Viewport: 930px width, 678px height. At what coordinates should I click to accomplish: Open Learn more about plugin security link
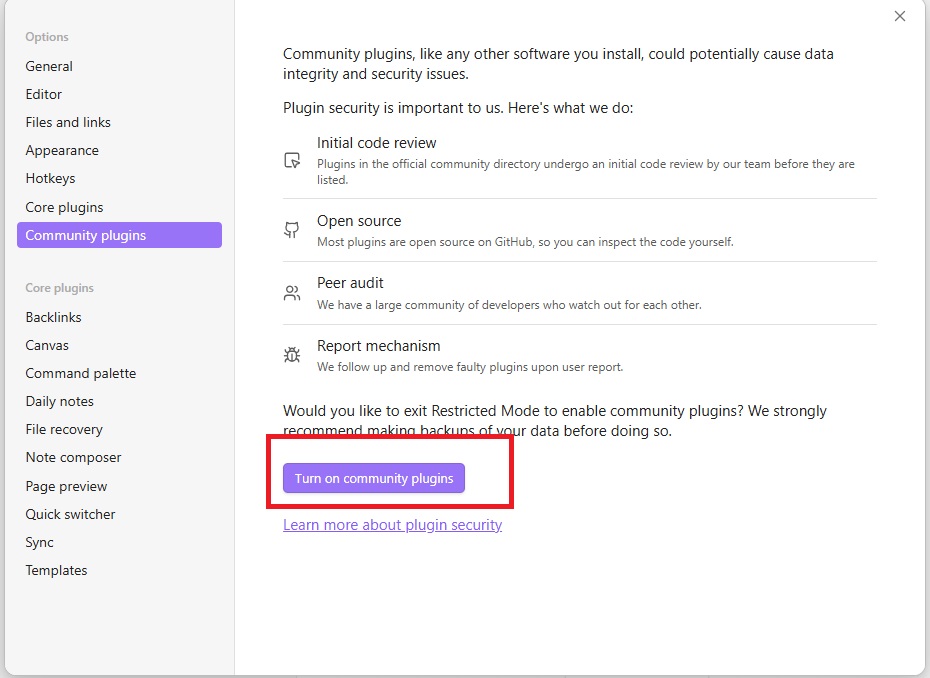(x=392, y=525)
